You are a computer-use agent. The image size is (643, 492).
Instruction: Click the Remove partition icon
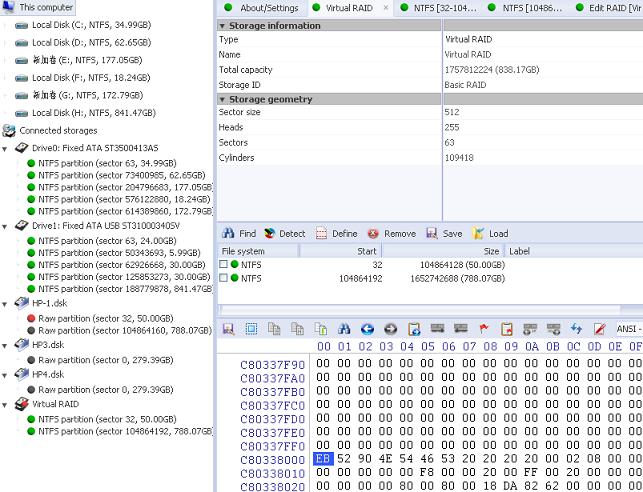click(373, 233)
